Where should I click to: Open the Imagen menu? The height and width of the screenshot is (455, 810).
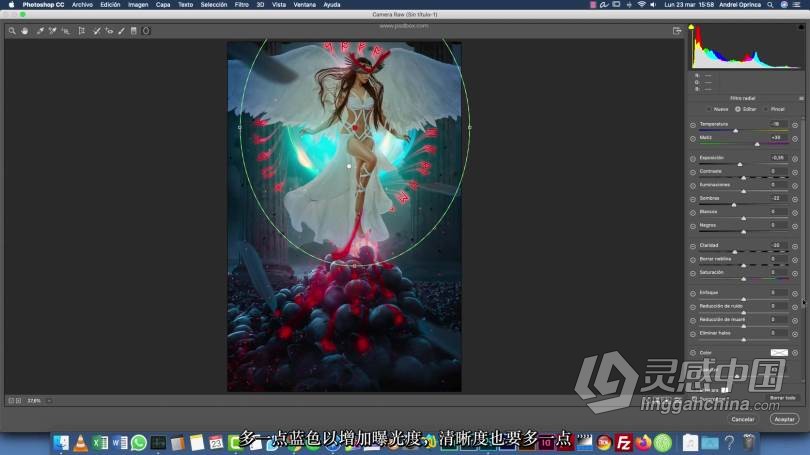pos(138,5)
